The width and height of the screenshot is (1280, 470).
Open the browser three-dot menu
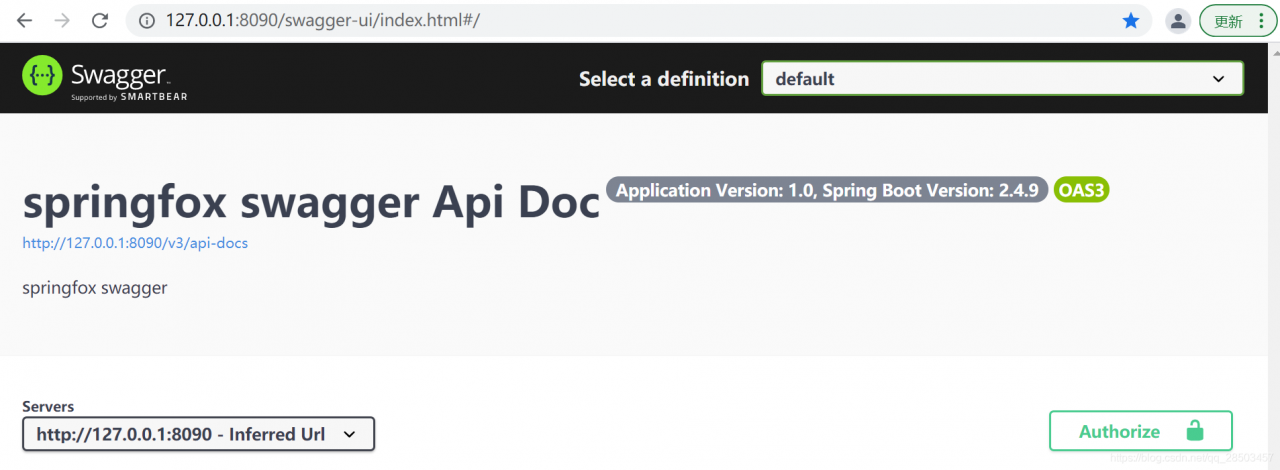(1261, 21)
